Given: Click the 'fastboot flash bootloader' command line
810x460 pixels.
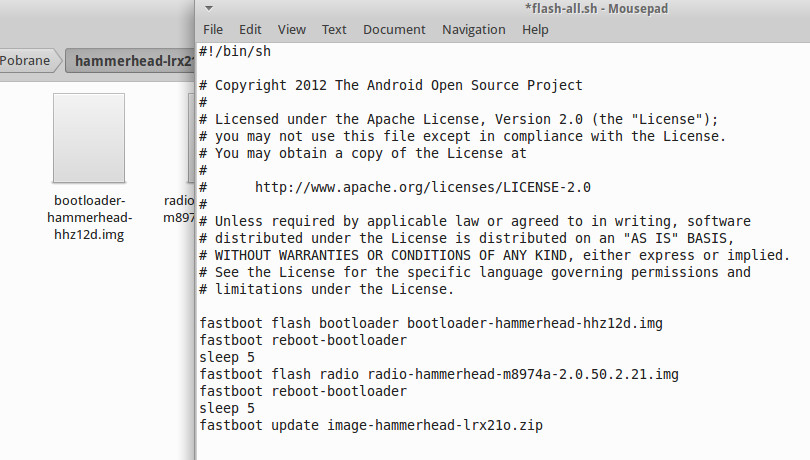Looking at the screenshot, I should [431, 324].
